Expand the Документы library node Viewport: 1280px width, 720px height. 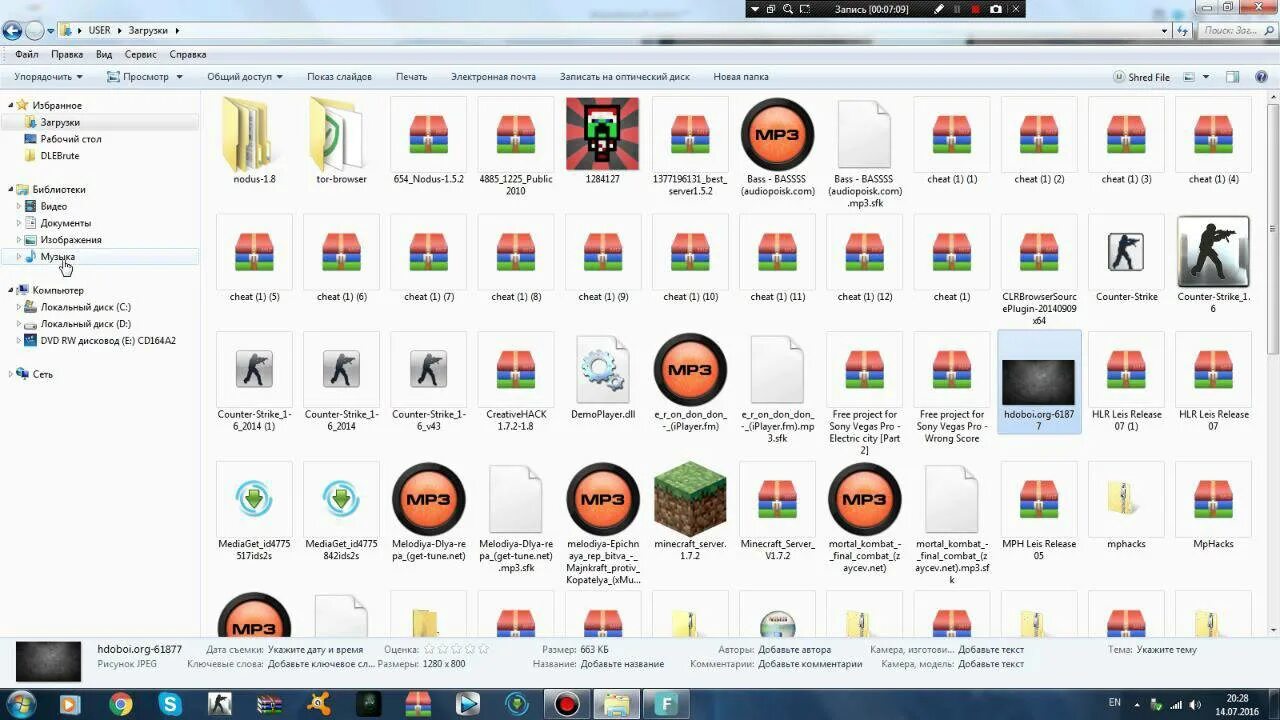coord(18,223)
